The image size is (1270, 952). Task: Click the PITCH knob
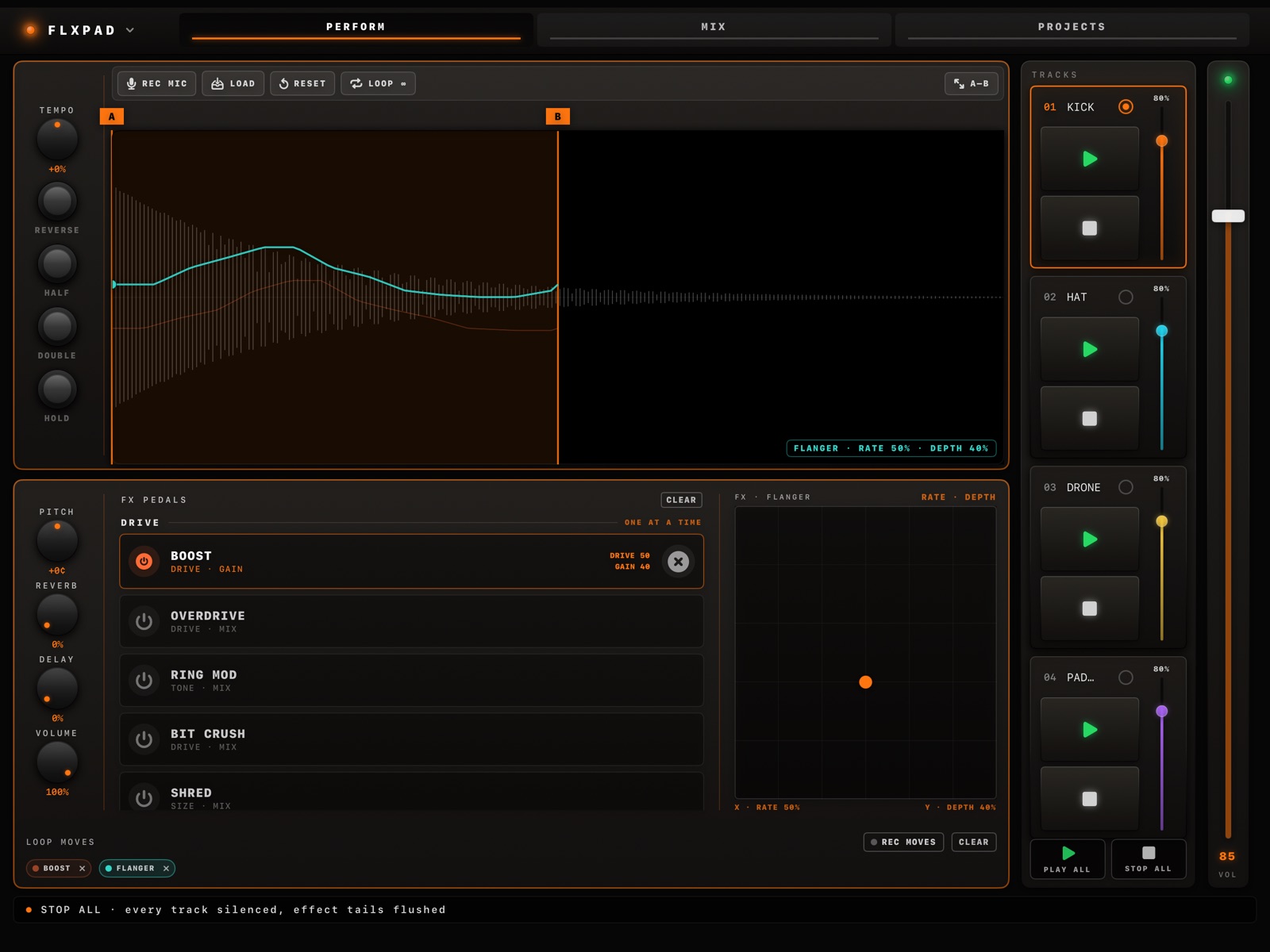click(57, 540)
